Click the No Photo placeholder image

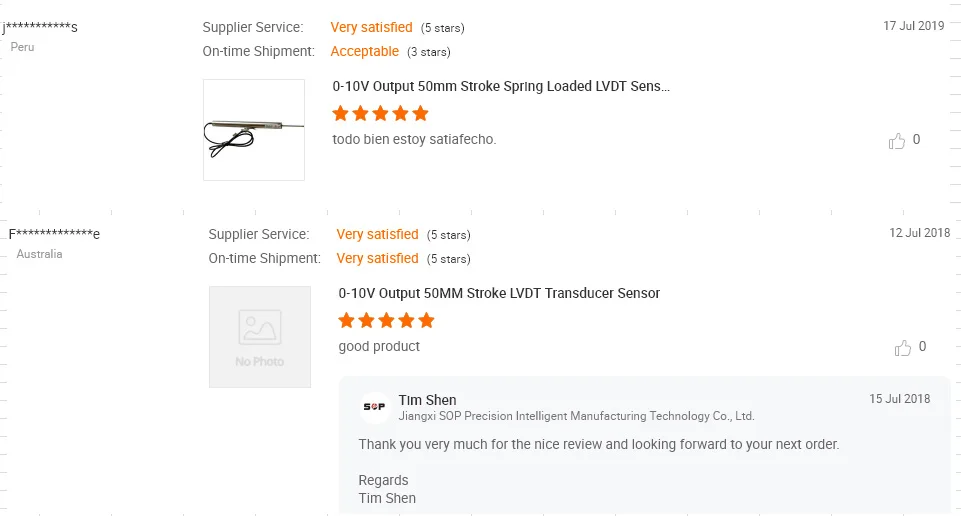click(x=260, y=337)
